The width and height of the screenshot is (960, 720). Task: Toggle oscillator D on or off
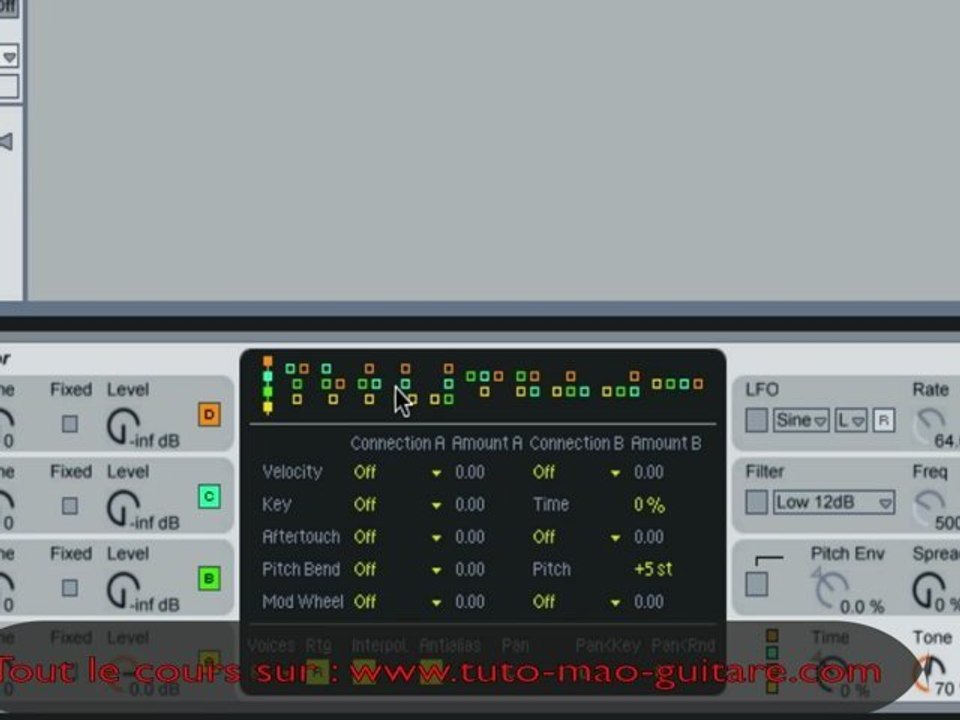point(209,414)
